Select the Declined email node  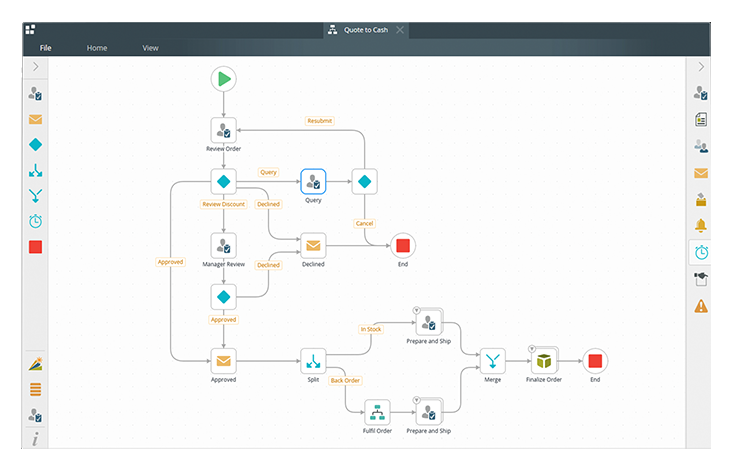(x=313, y=246)
